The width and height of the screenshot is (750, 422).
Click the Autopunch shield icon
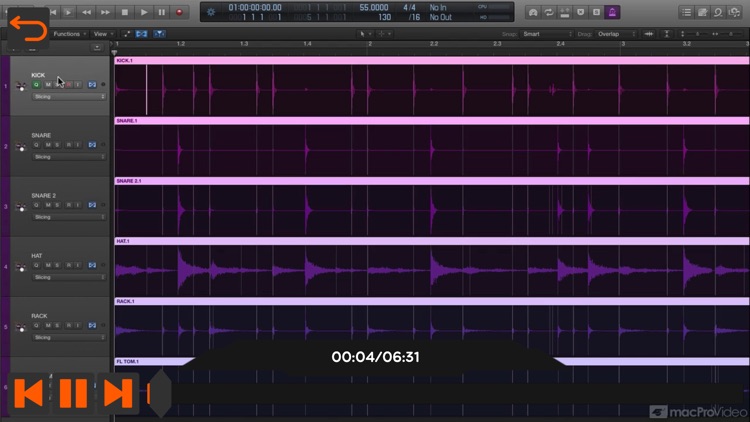coord(581,12)
